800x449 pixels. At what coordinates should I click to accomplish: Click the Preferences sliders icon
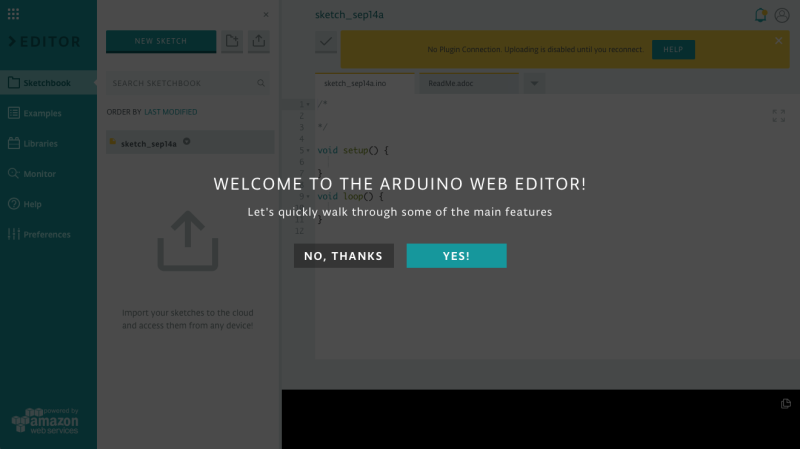click(14, 234)
